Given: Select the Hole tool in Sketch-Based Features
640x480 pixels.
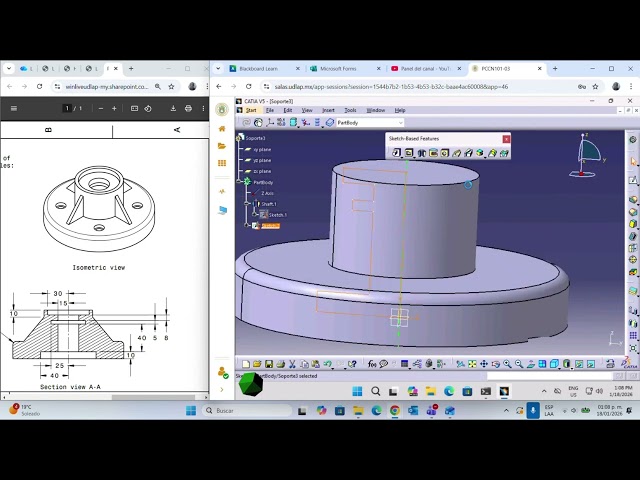Looking at the screenshot, I should click(444, 153).
